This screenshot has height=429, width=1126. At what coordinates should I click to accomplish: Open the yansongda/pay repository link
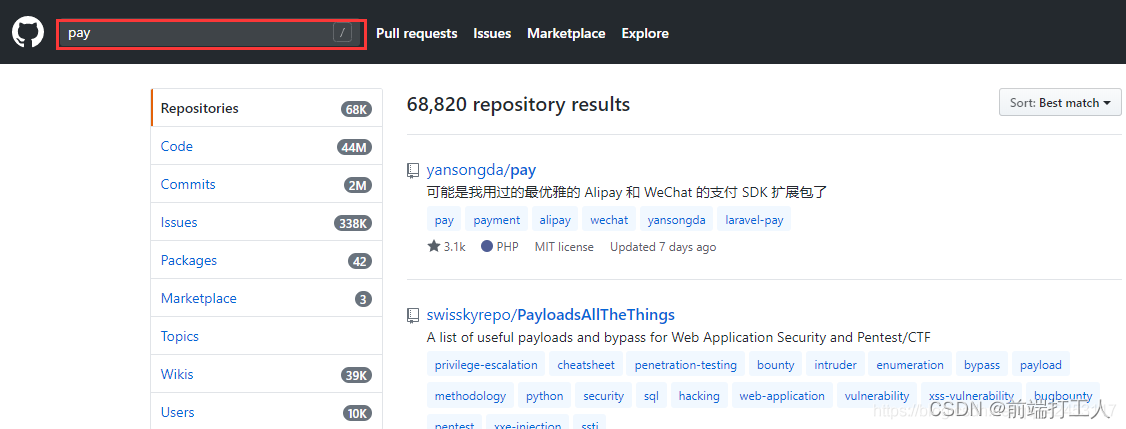pyautogui.click(x=481, y=170)
